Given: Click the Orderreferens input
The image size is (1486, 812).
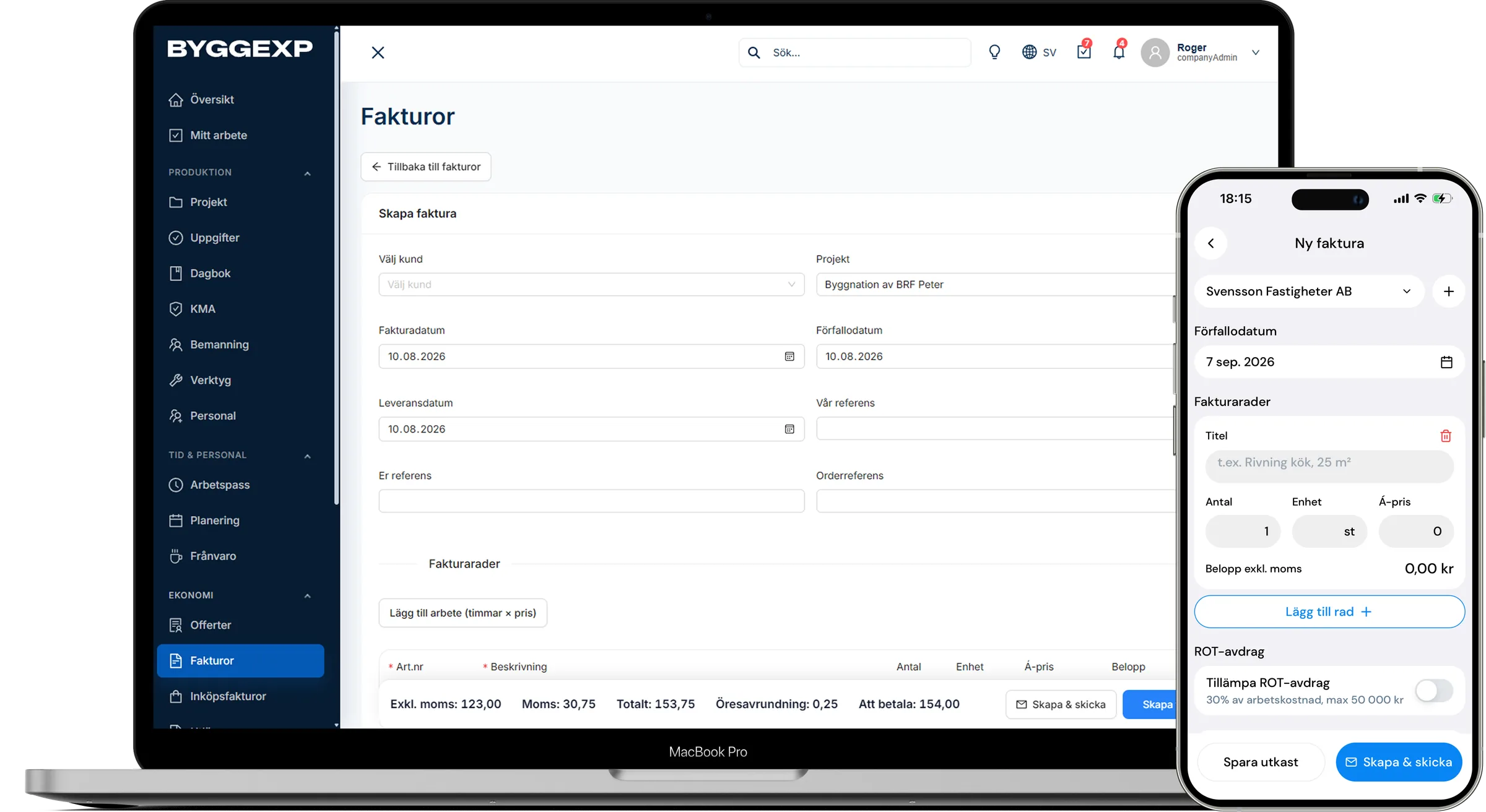Looking at the screenshot, I should [996, 501].
